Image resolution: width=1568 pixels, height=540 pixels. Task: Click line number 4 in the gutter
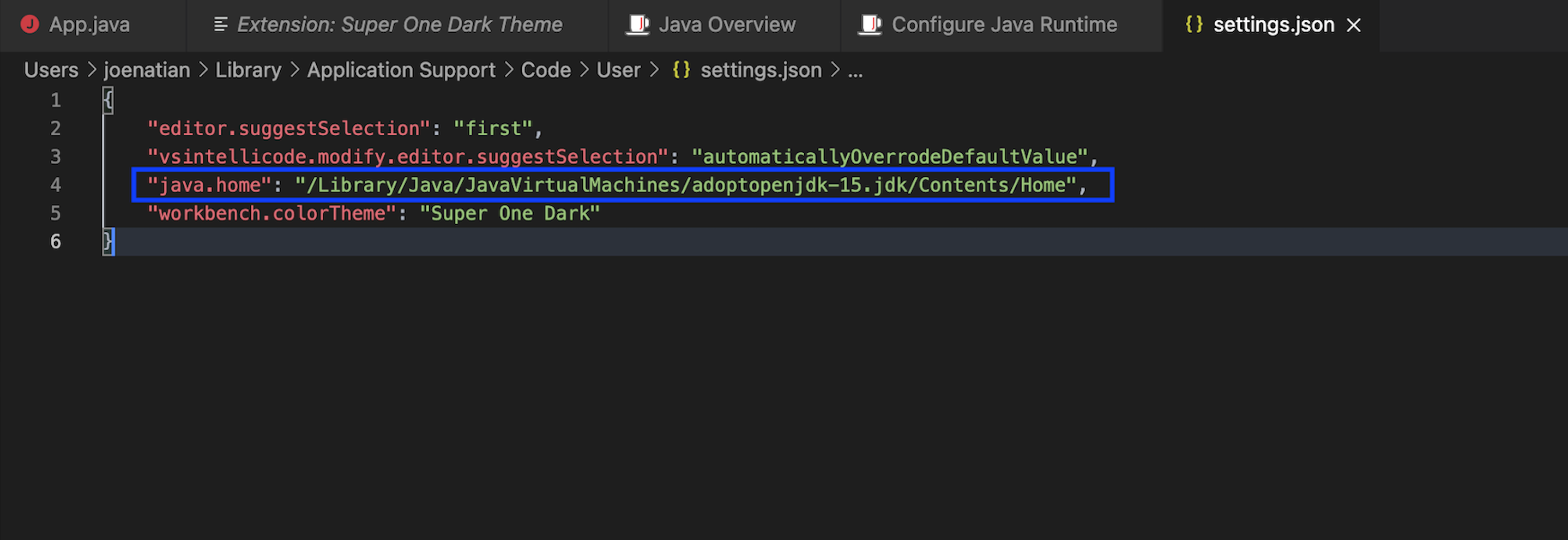(56, 185)
